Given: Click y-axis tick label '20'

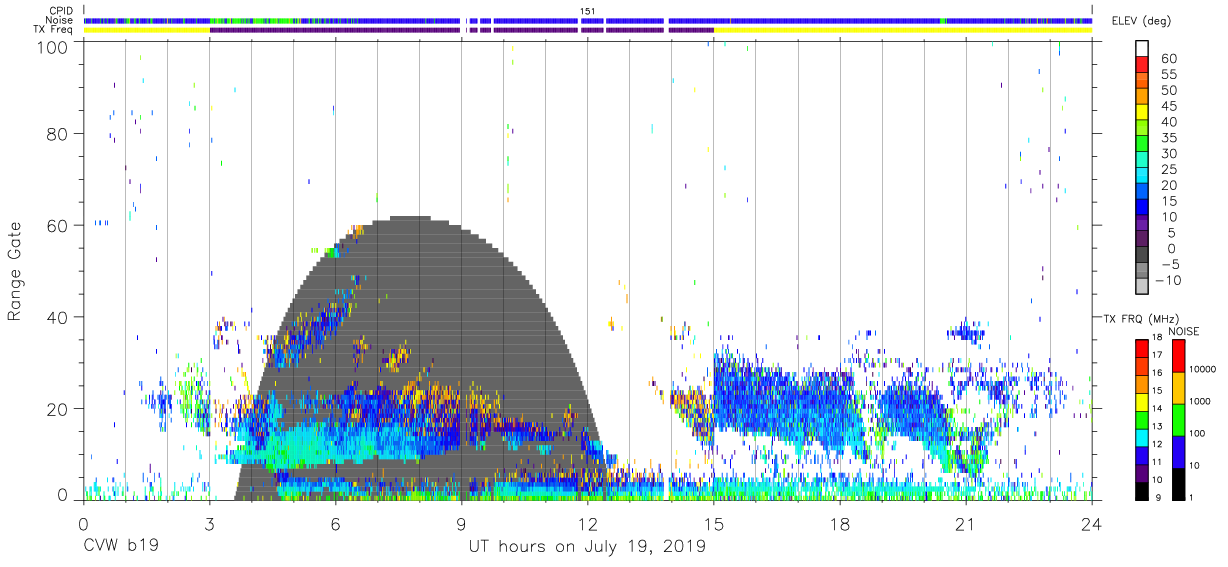Looking at the screenshot, I should coord(59,407).
